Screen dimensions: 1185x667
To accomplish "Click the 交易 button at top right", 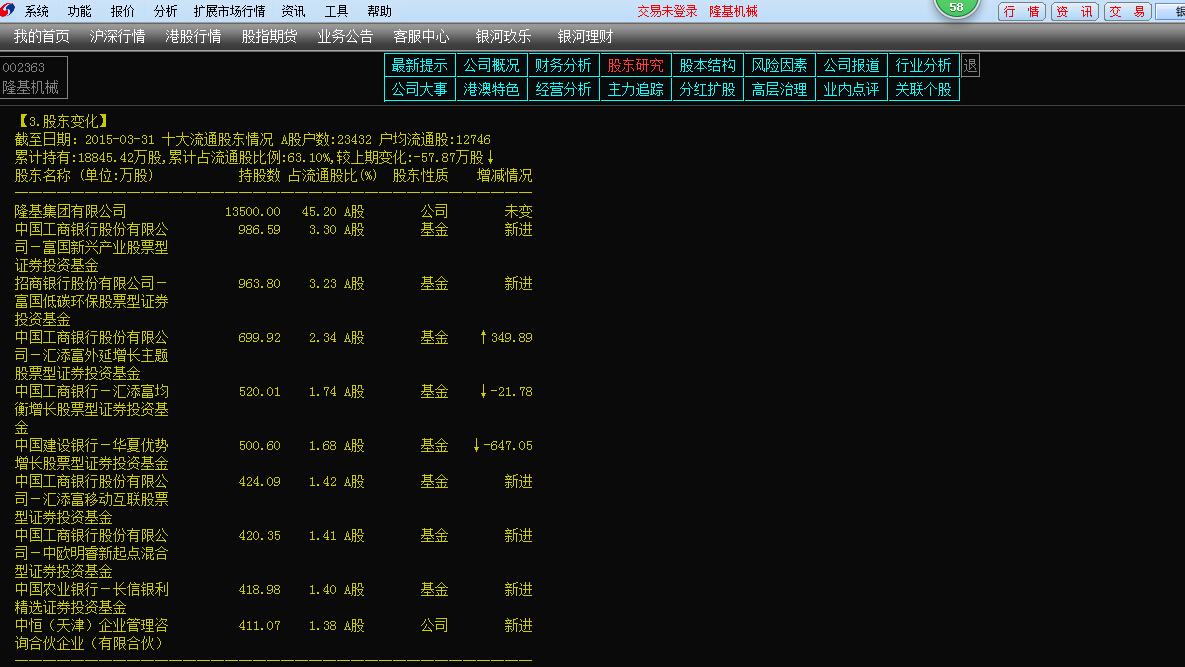I will (x=1128, y=11).
